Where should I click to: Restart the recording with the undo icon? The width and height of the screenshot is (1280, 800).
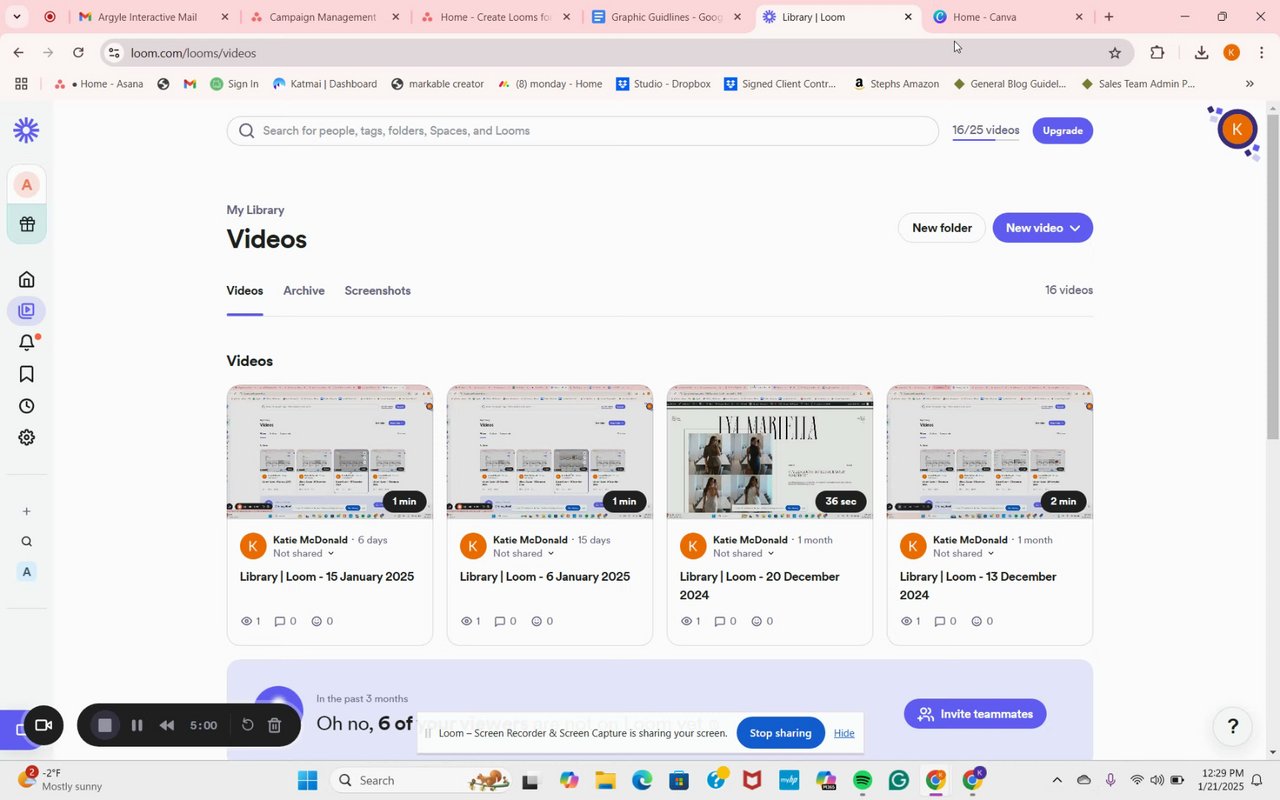coord(248,726)
